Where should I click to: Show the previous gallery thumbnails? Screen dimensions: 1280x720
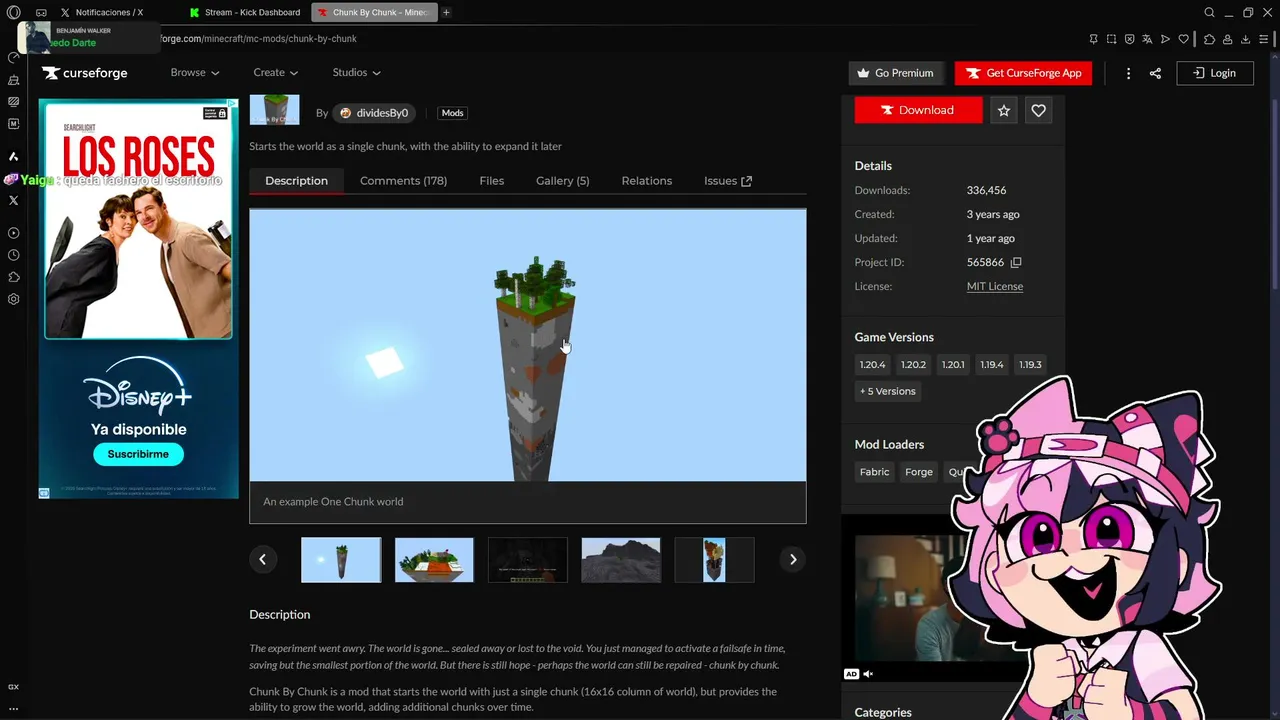point(262,560)
